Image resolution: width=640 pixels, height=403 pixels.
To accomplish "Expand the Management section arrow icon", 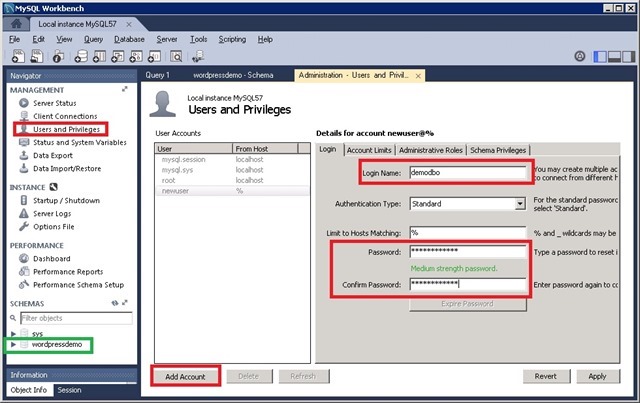I will [124, 89].
